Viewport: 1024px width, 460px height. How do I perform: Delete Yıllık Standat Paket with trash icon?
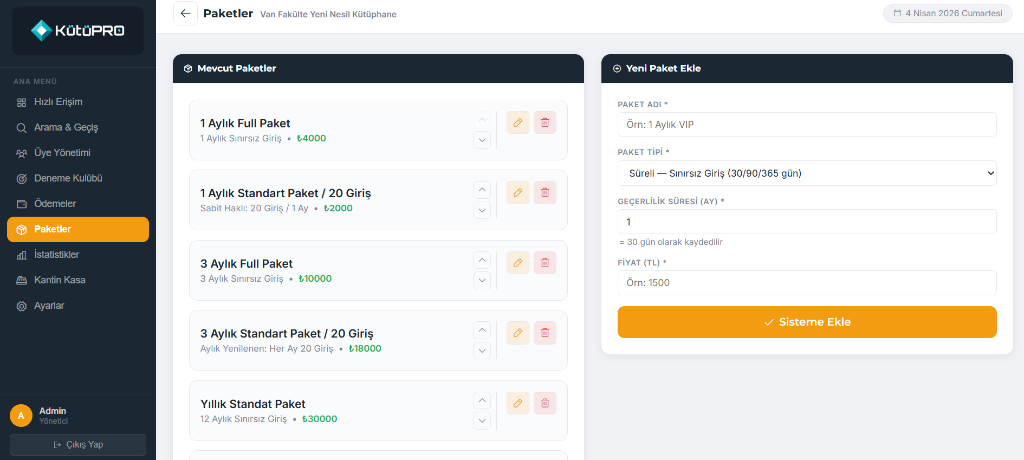click(545, 403)
